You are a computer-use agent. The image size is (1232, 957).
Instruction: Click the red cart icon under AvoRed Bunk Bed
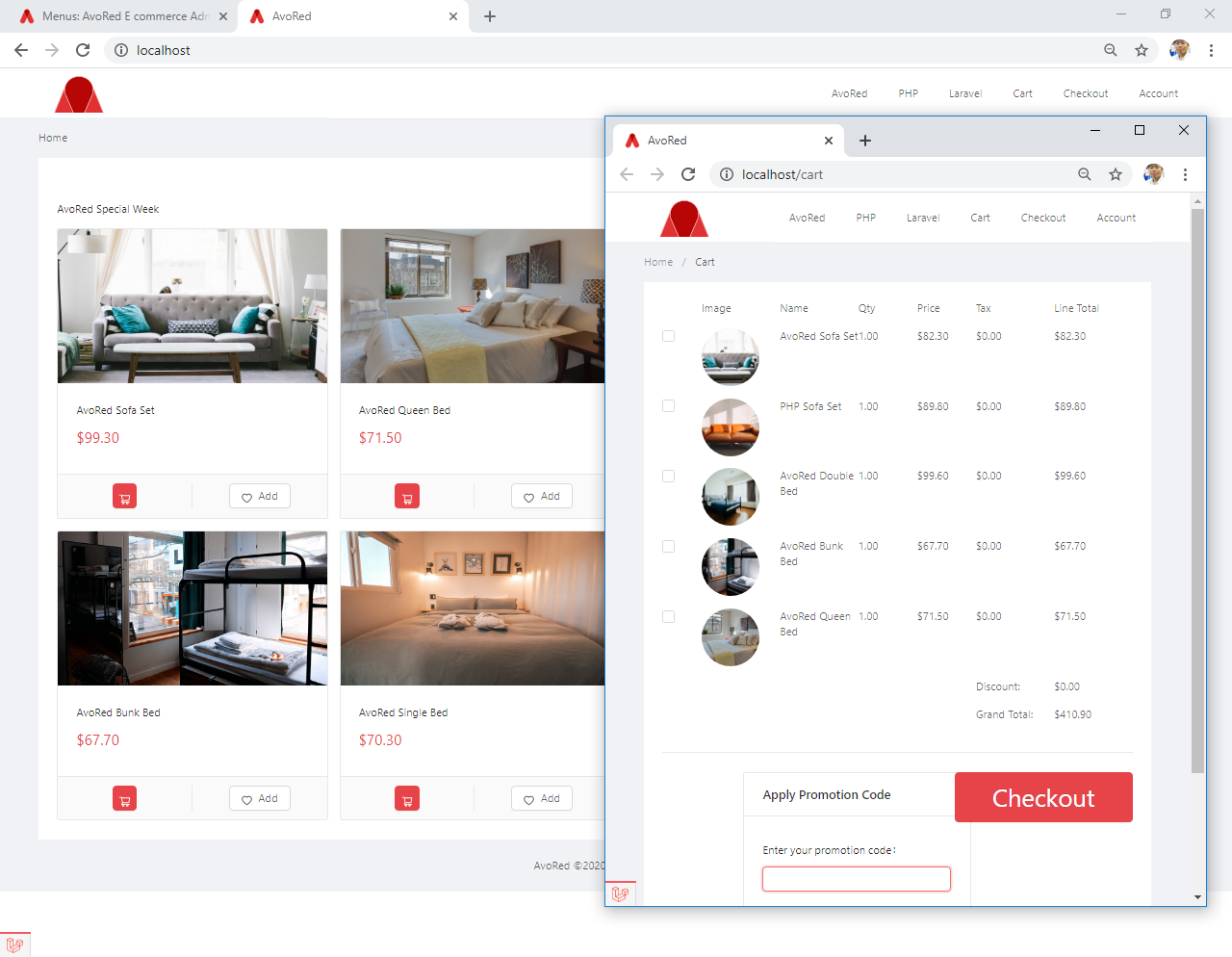pos(124,798)
